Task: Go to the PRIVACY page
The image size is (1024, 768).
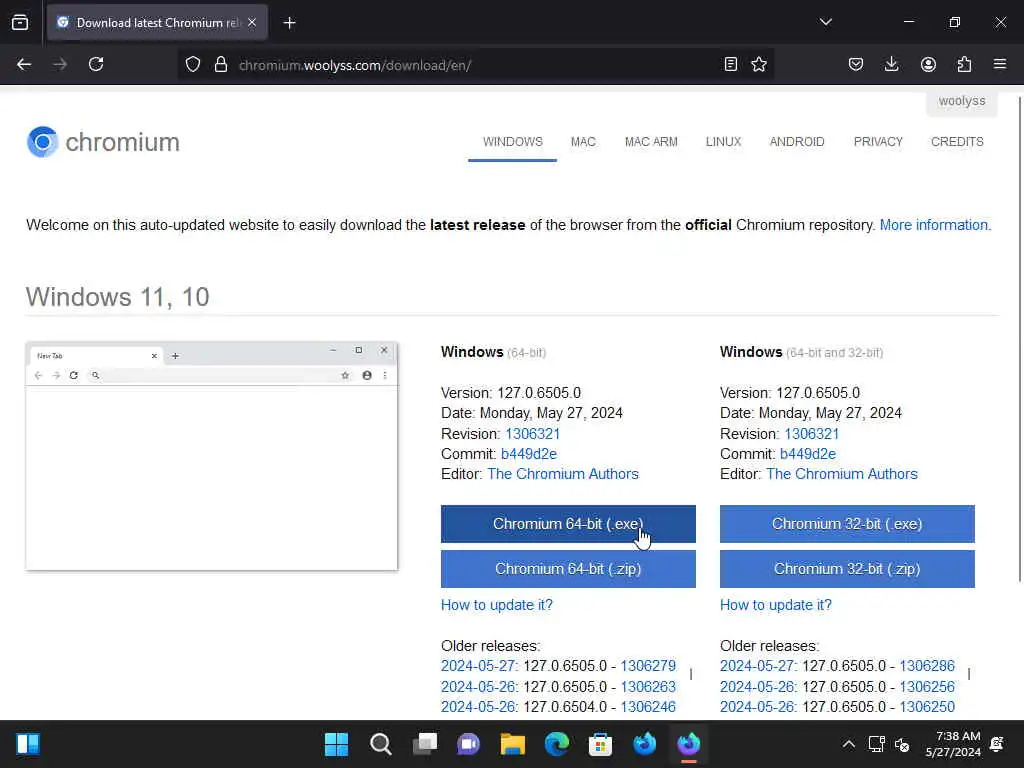Action: coord(878,142)
